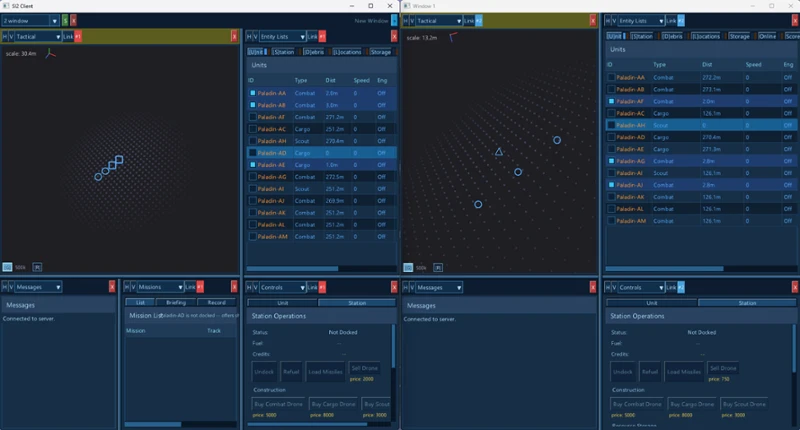Click Sell Drone button in Window 1 Controls
The width and height of the screenshot is (800, 430).
tap(722, 368)
